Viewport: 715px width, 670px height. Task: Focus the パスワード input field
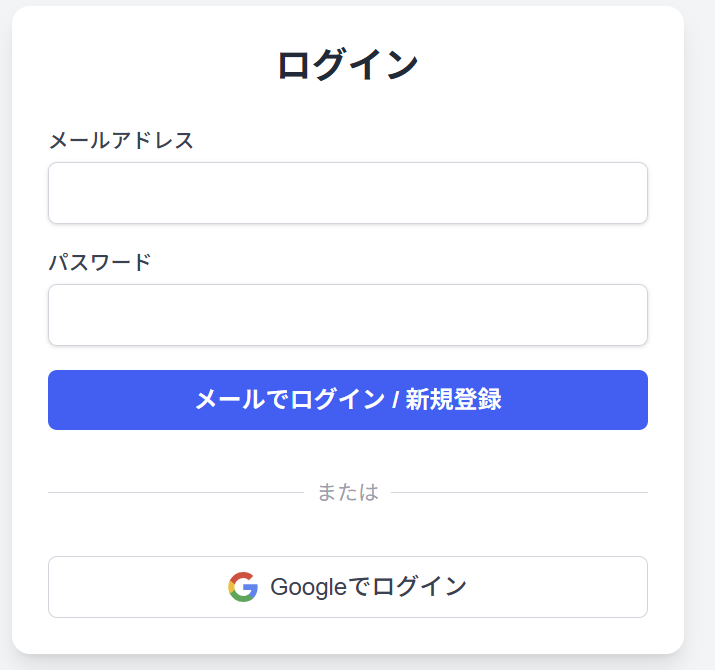(347, 315)
